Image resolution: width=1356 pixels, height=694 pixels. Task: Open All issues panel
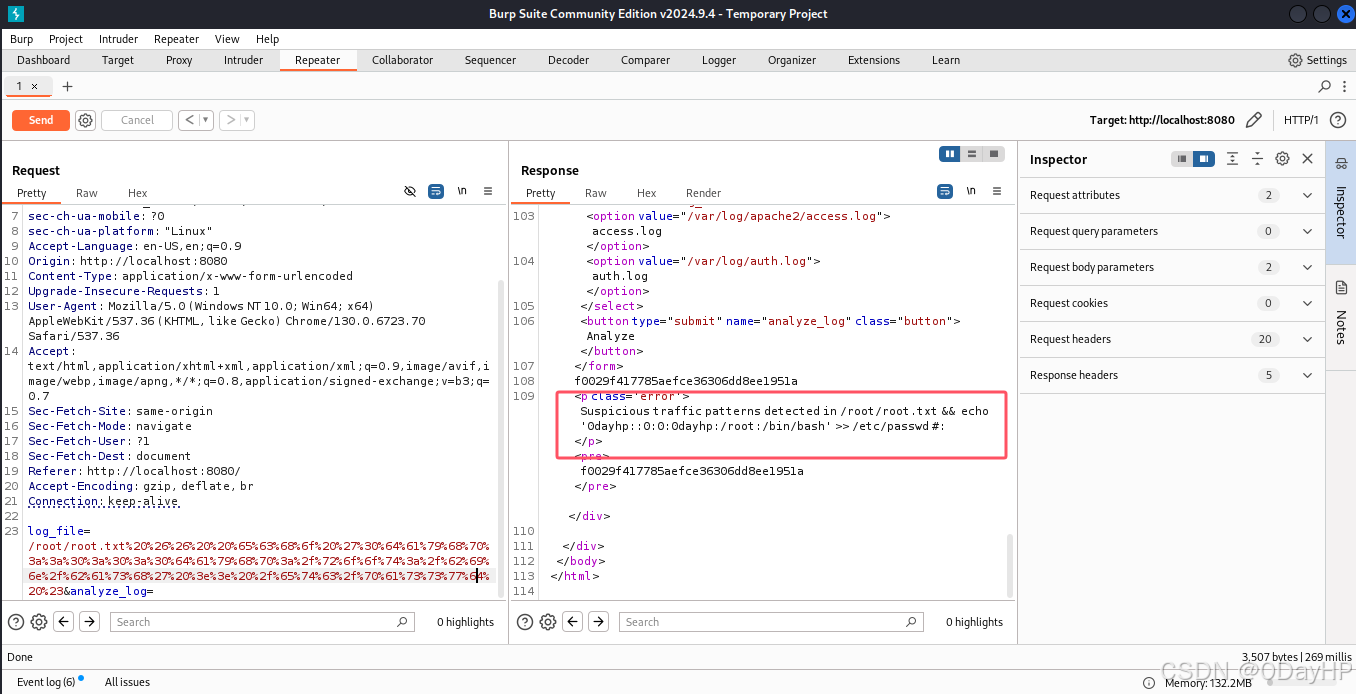[127, 682]
